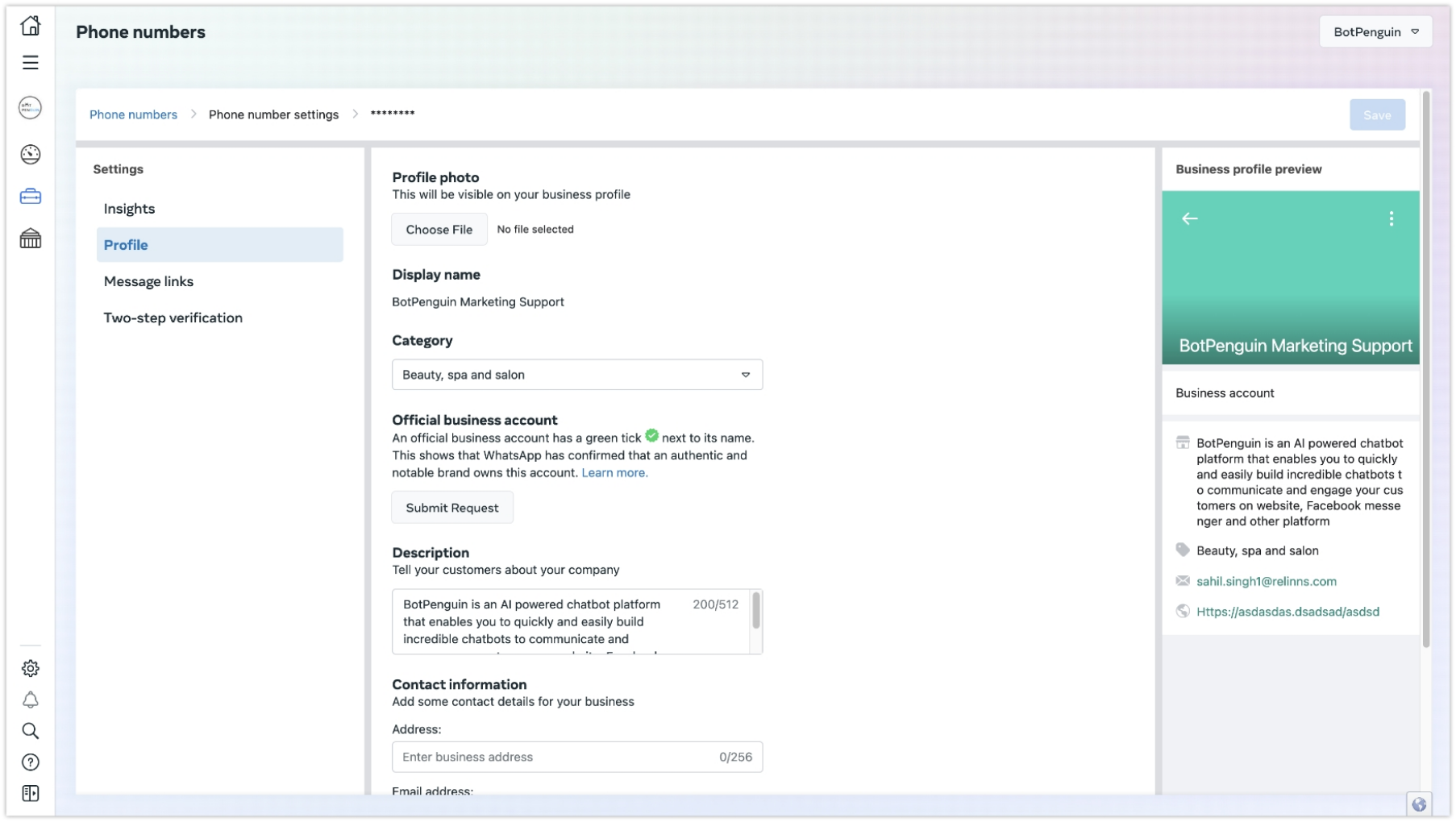Open the sahil.singh1@relinns.com email link
Image resolution: width=1456 pixels, height=822 pixels.
click(1266, 581)
